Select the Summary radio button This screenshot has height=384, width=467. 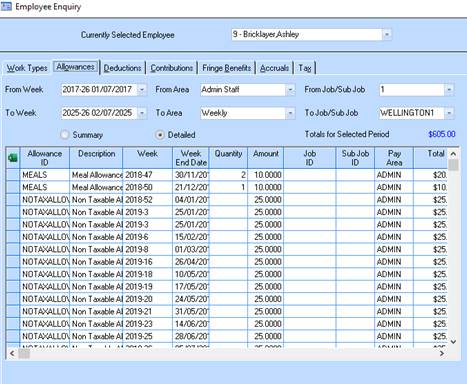pyautogui.click(x=65, y=135)
